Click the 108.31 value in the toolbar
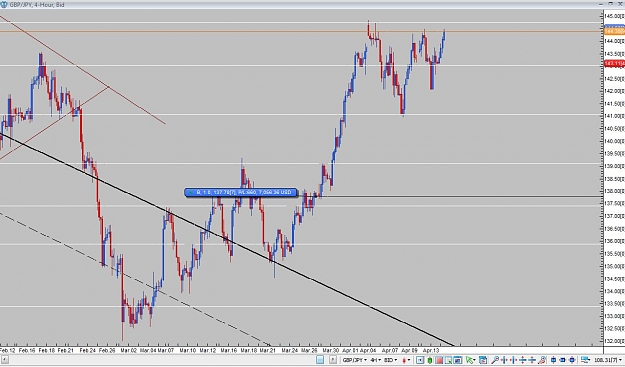Screen dimensions: 625x367 (x=606, y=361)
